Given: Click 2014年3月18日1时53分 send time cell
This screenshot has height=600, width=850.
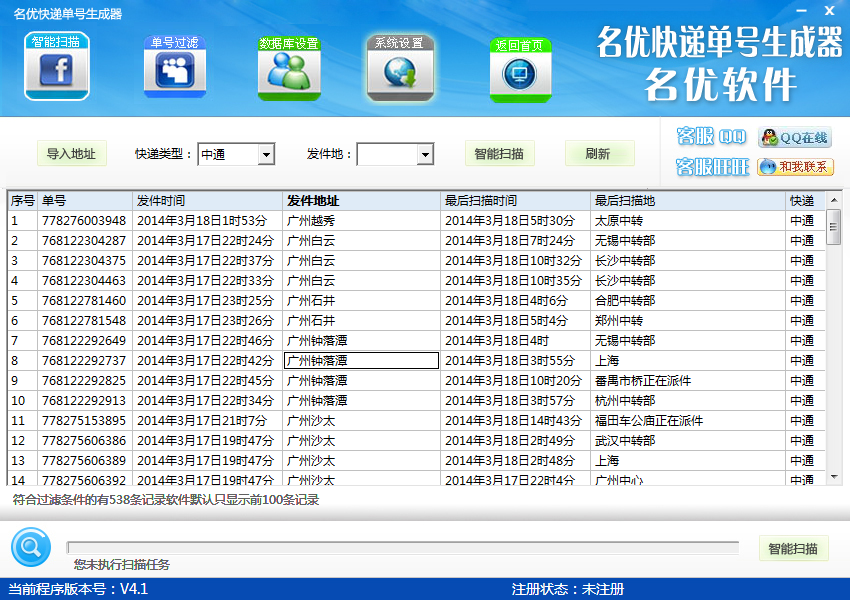Looking at the screenshot, I should pos(208,221).
